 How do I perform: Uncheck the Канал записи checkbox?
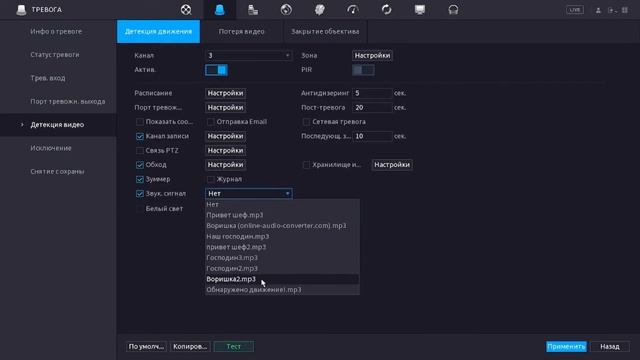coord(140,136)
